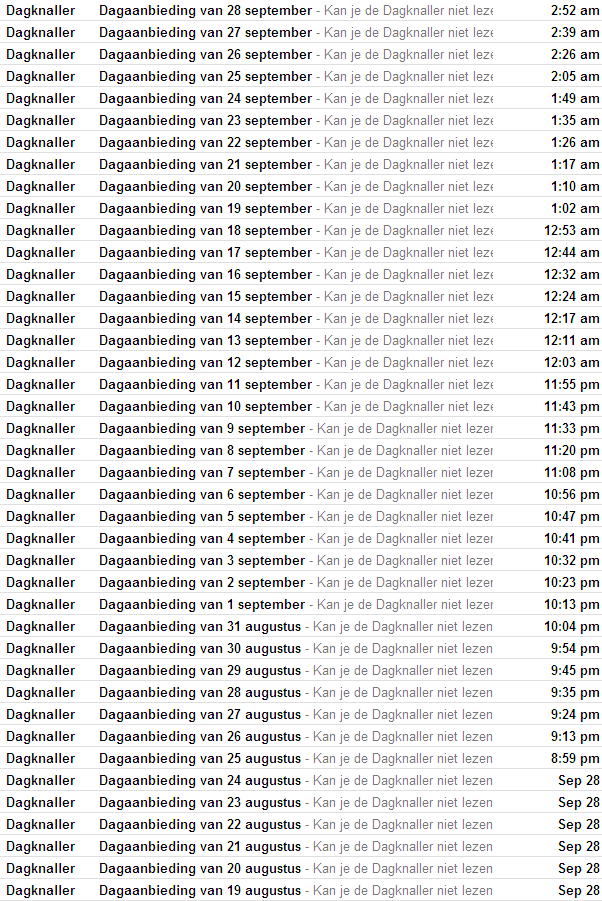Open the Dagaanbieding van 29 augustus email
Screen dimensions: 602x901
pos(301,671)
